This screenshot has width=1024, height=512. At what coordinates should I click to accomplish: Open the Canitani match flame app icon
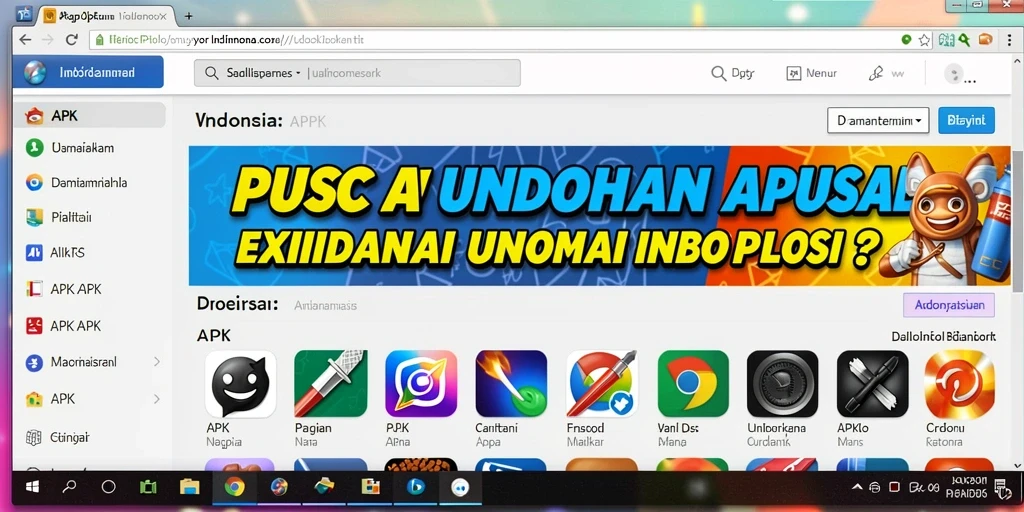(511, 384)
